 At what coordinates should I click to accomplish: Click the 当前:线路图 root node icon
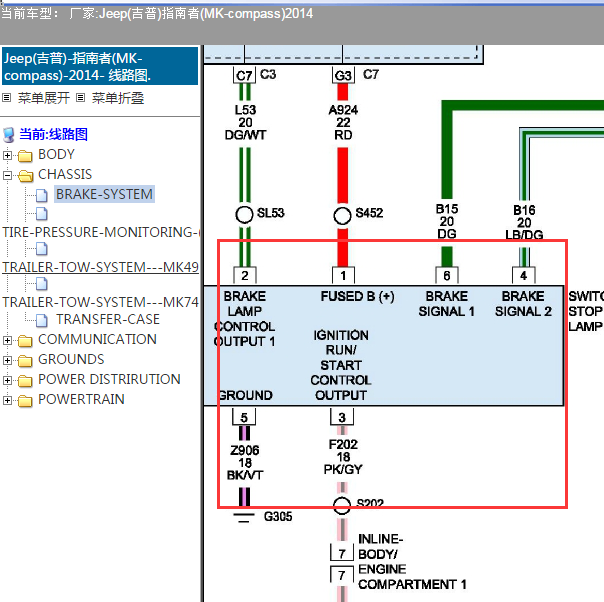pyautogui.click(x=9, y=135)
